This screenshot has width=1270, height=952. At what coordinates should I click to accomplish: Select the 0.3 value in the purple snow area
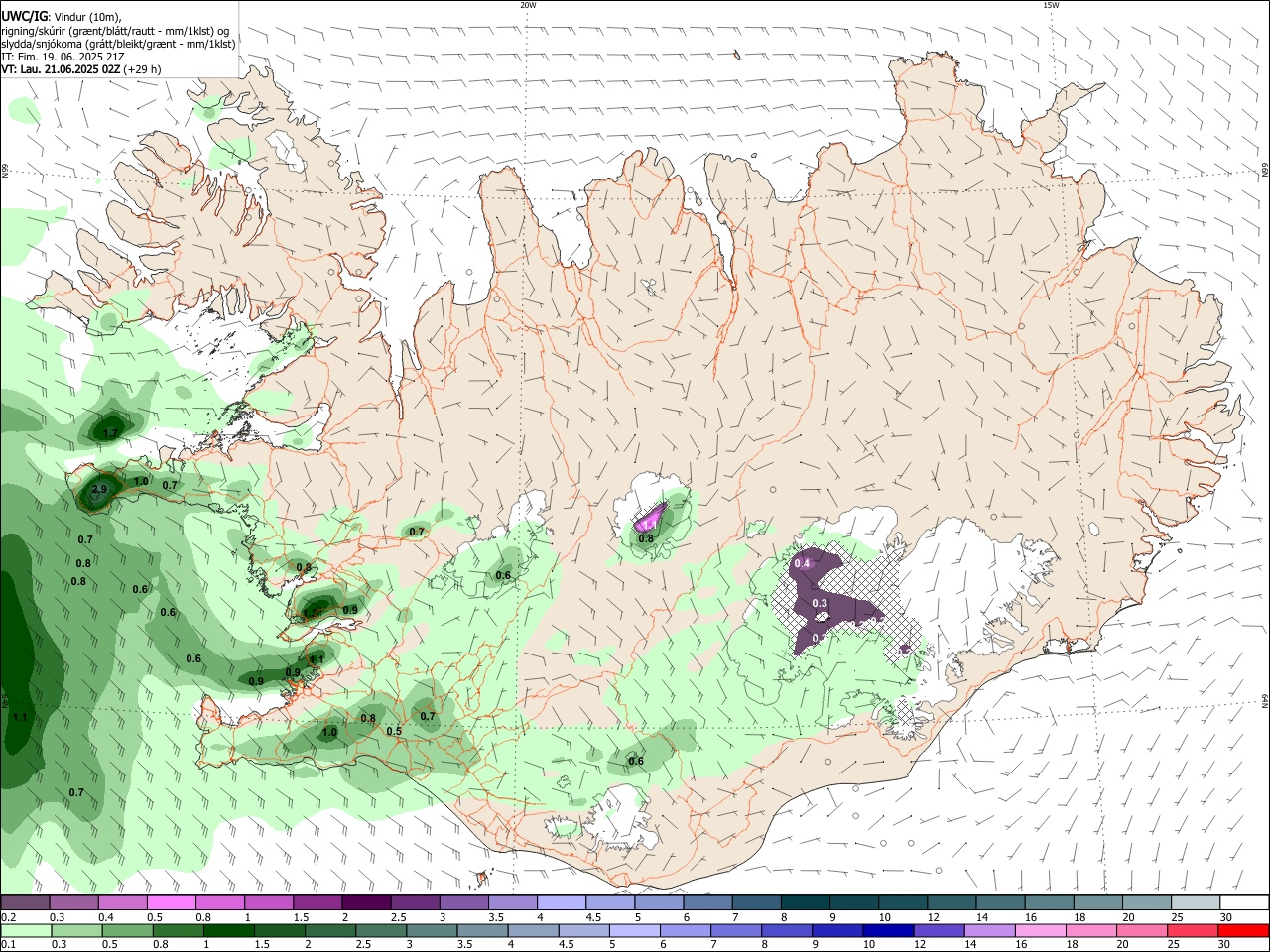tap(820, 603)
